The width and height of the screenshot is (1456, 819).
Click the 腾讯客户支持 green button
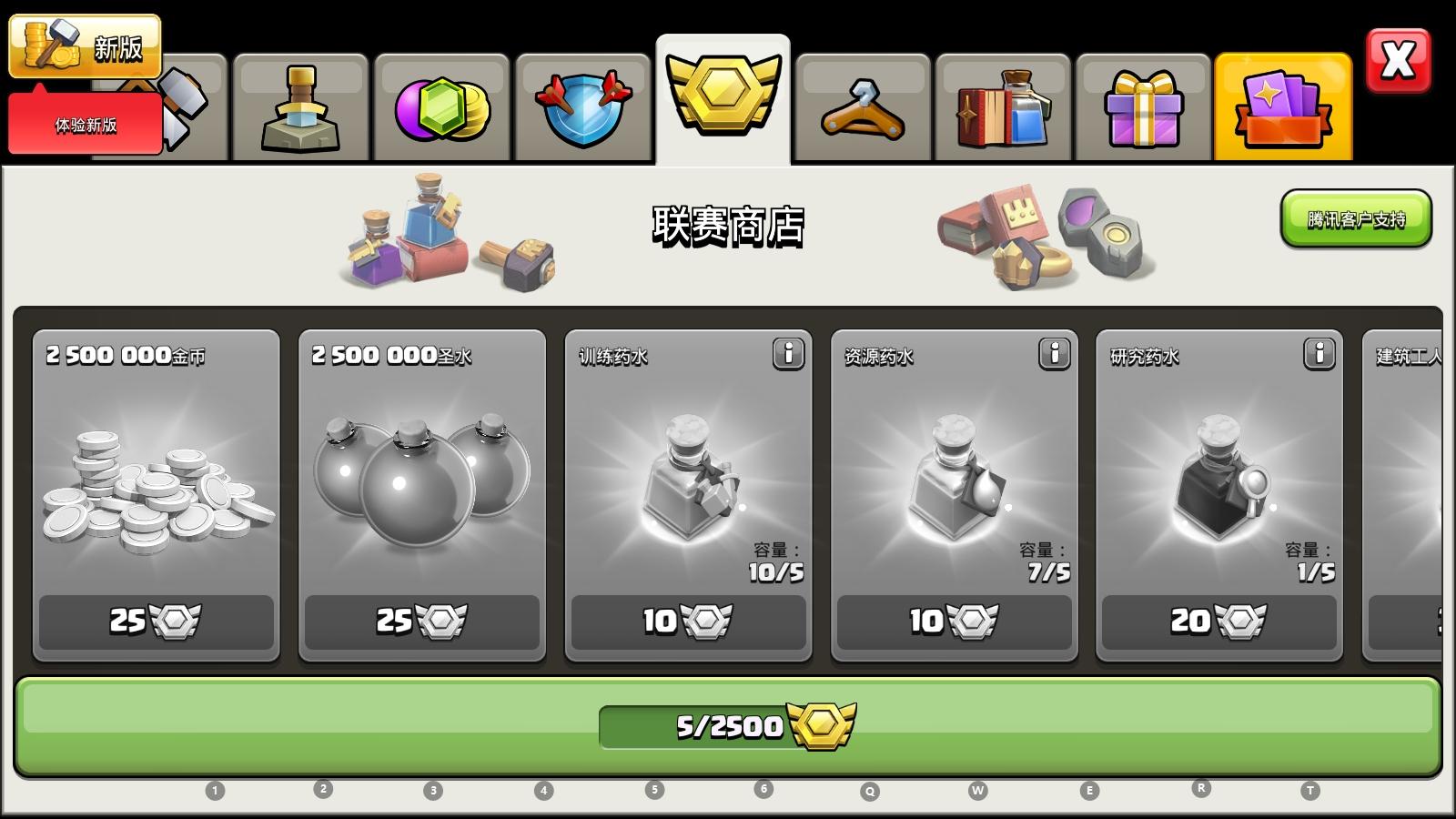pyautogui.click(x=1356, y=219)
